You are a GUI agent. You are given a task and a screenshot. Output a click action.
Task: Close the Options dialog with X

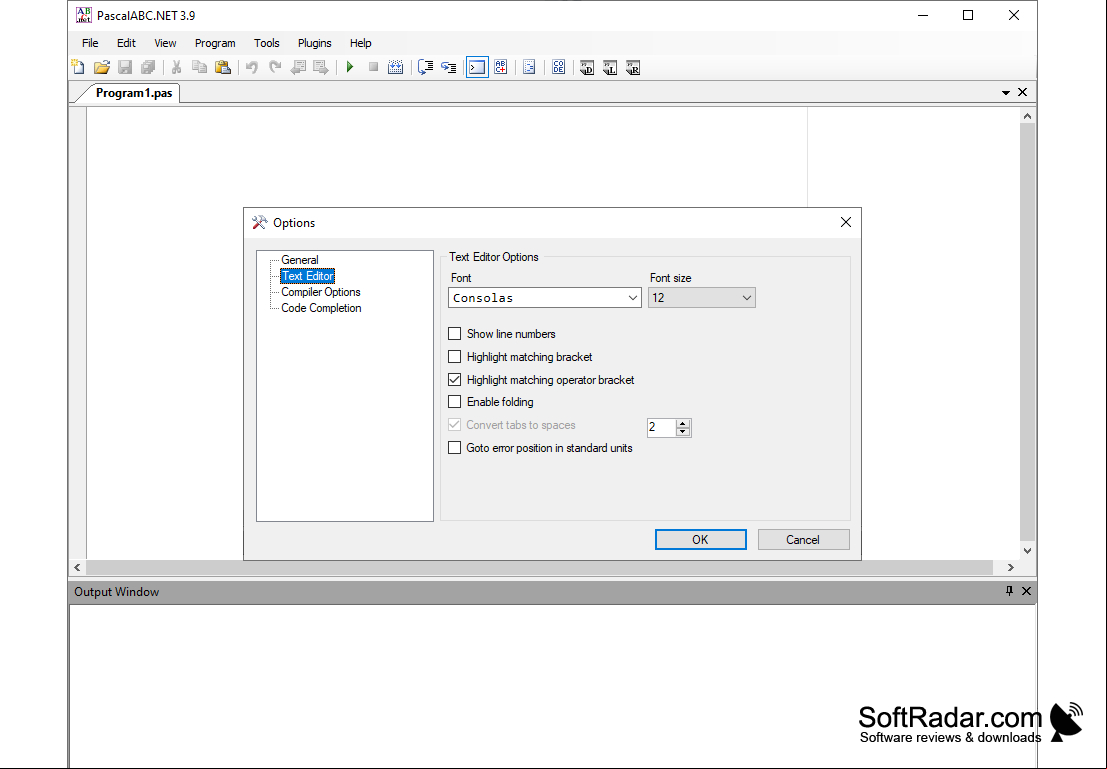pyautogui.click(x=846, y=222)
